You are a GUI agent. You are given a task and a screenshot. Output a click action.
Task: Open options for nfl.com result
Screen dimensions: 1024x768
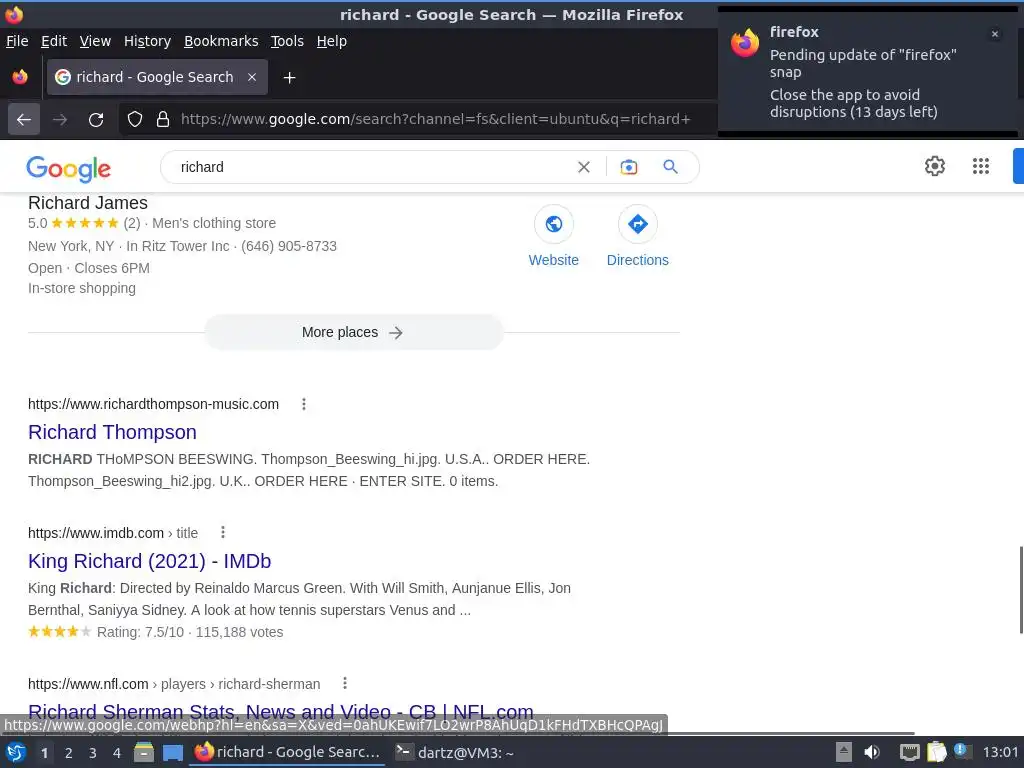click(345, 683)
